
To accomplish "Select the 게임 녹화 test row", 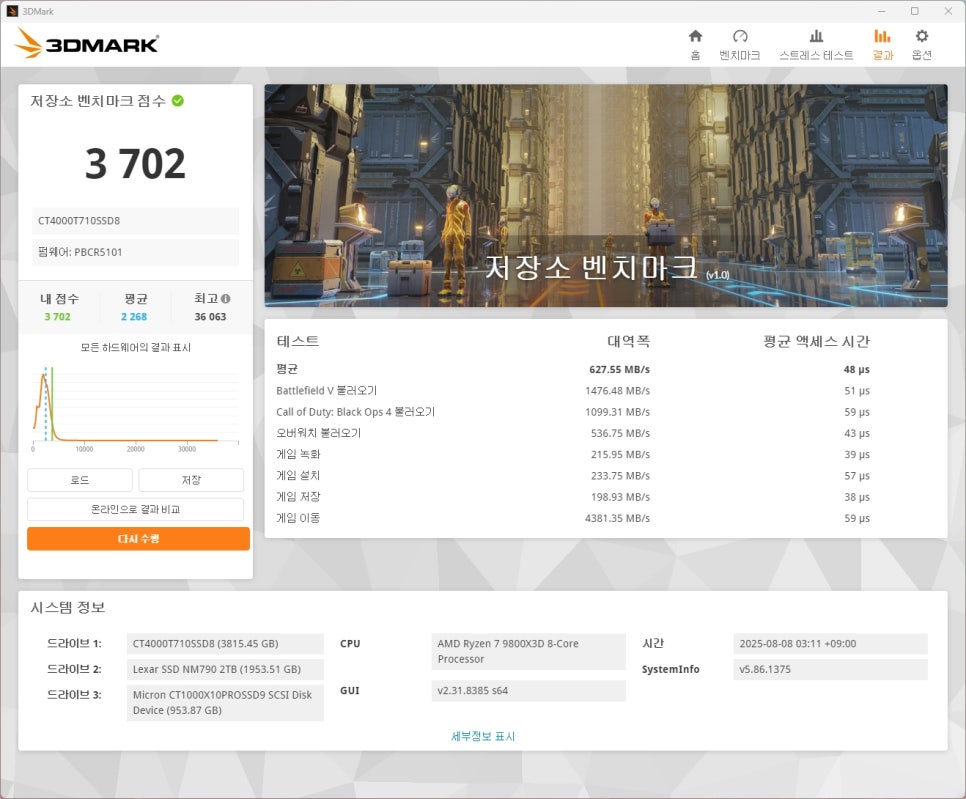I will (x=573, y=455).
